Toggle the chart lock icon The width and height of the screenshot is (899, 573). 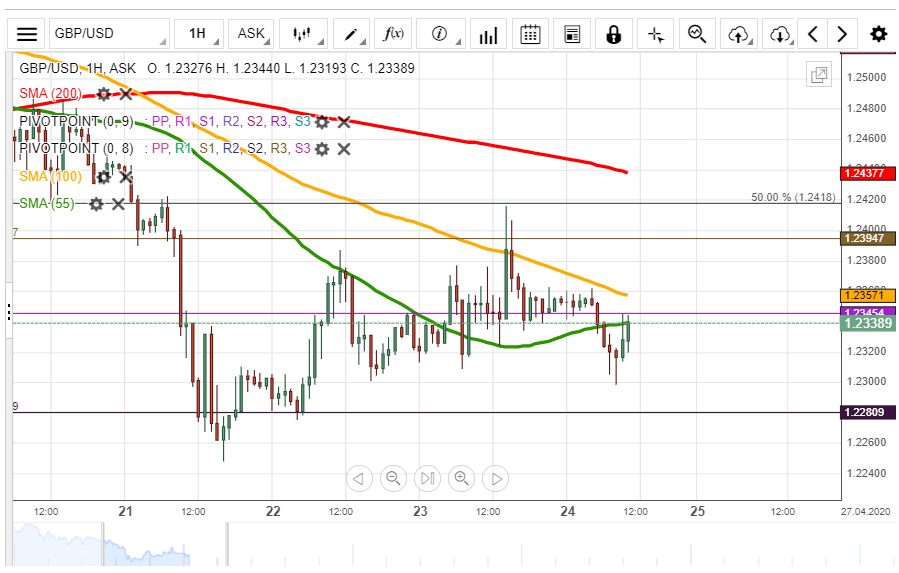(614, 34)
